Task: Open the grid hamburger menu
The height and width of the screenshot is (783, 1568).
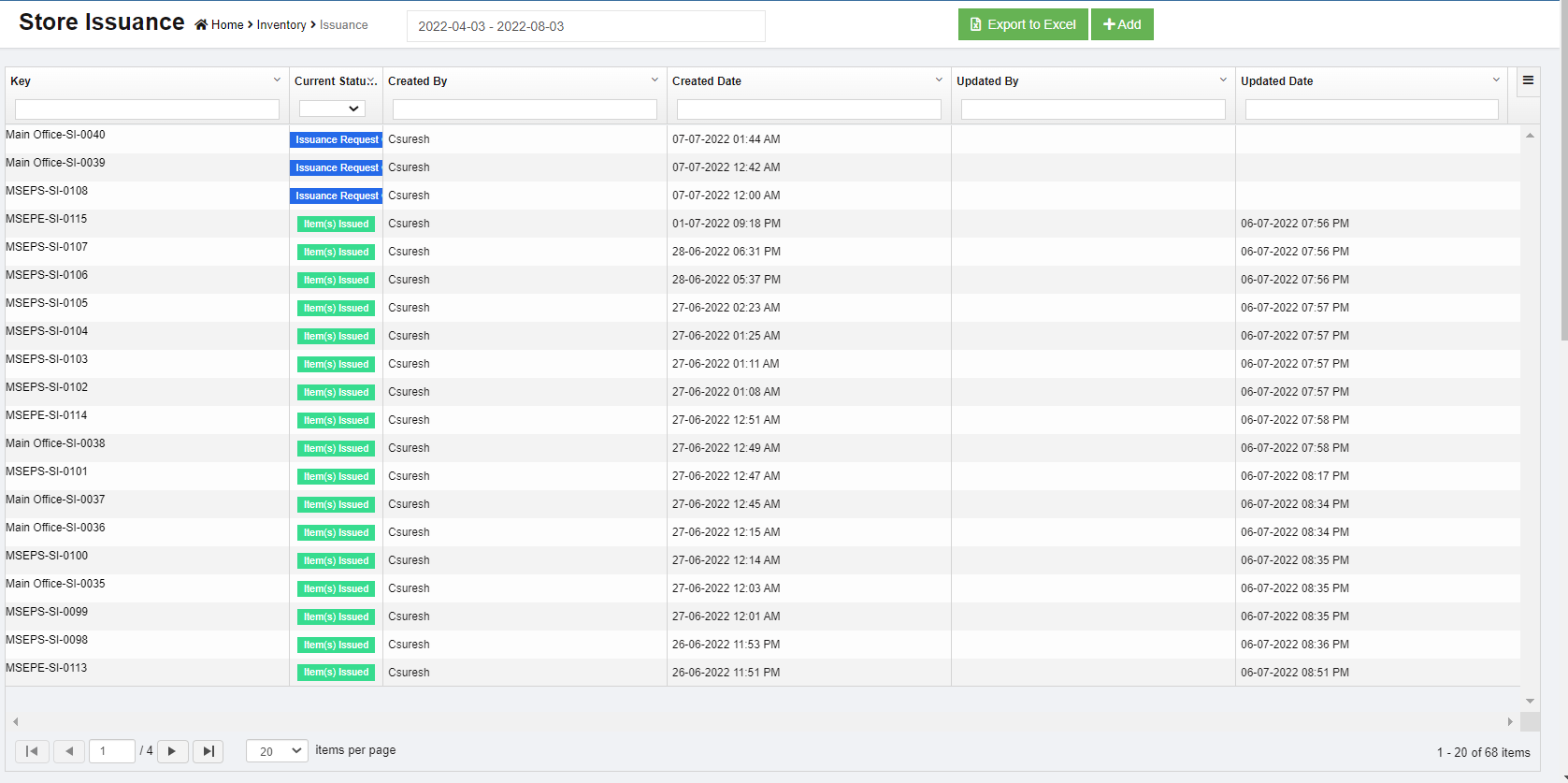Action: click(x=1528, y=80)
